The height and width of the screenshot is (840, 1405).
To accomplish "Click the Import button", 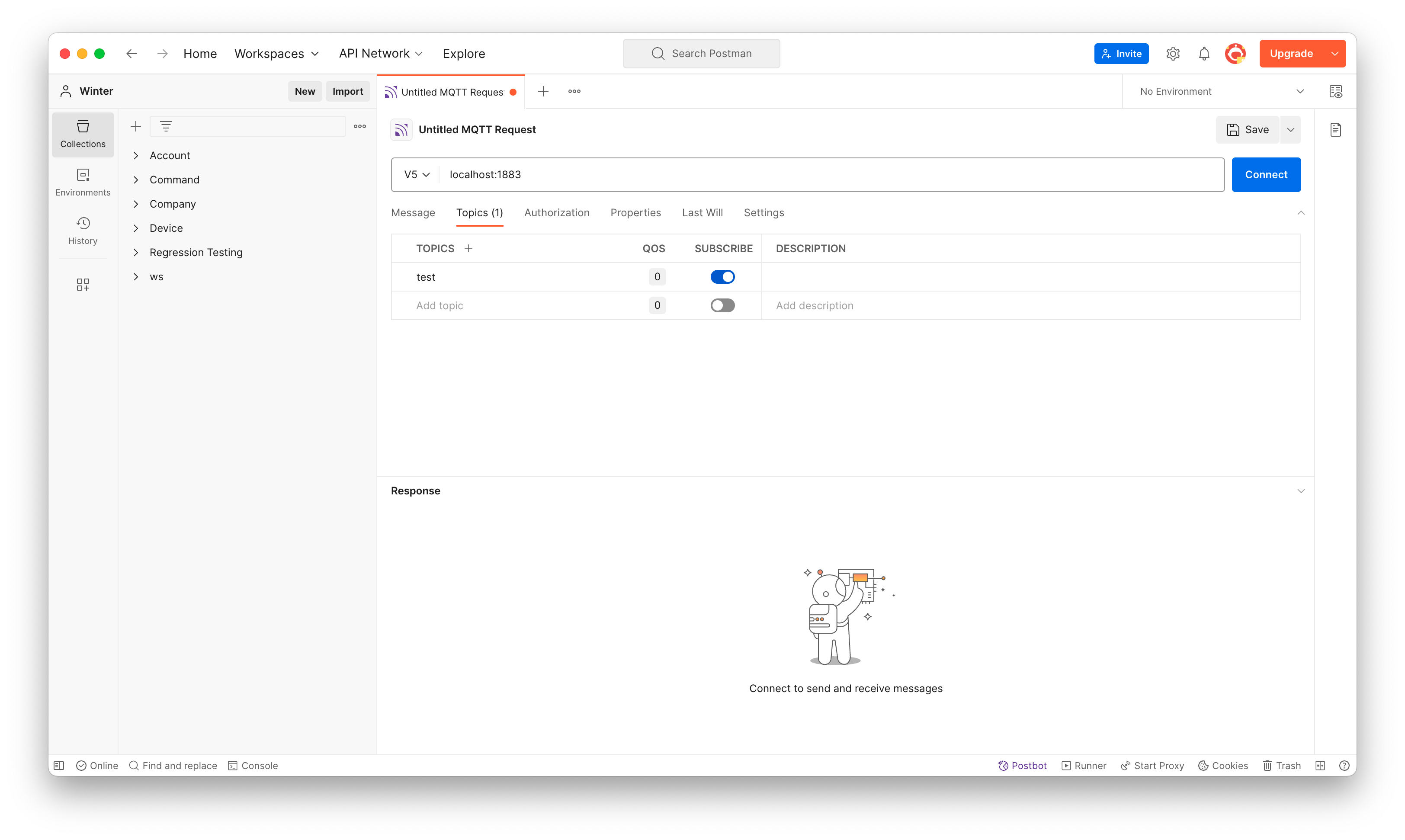I will tap(347, 91).
